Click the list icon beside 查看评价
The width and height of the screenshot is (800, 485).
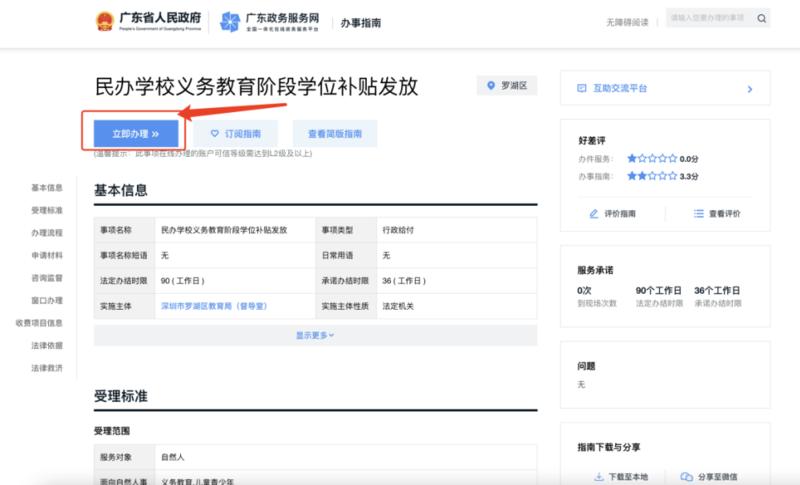point(698,214)
